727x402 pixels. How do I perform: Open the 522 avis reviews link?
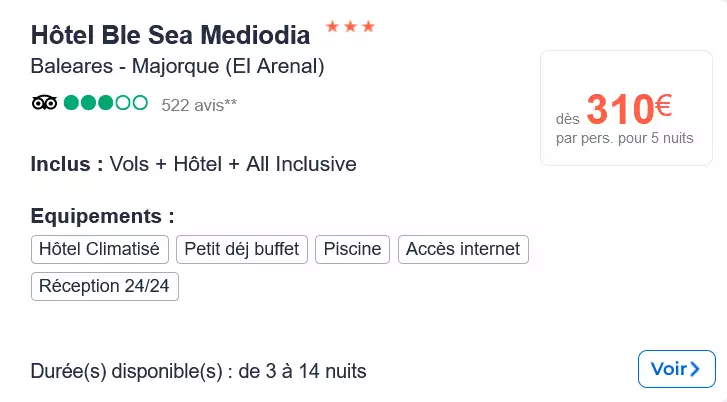pos(199,104)
